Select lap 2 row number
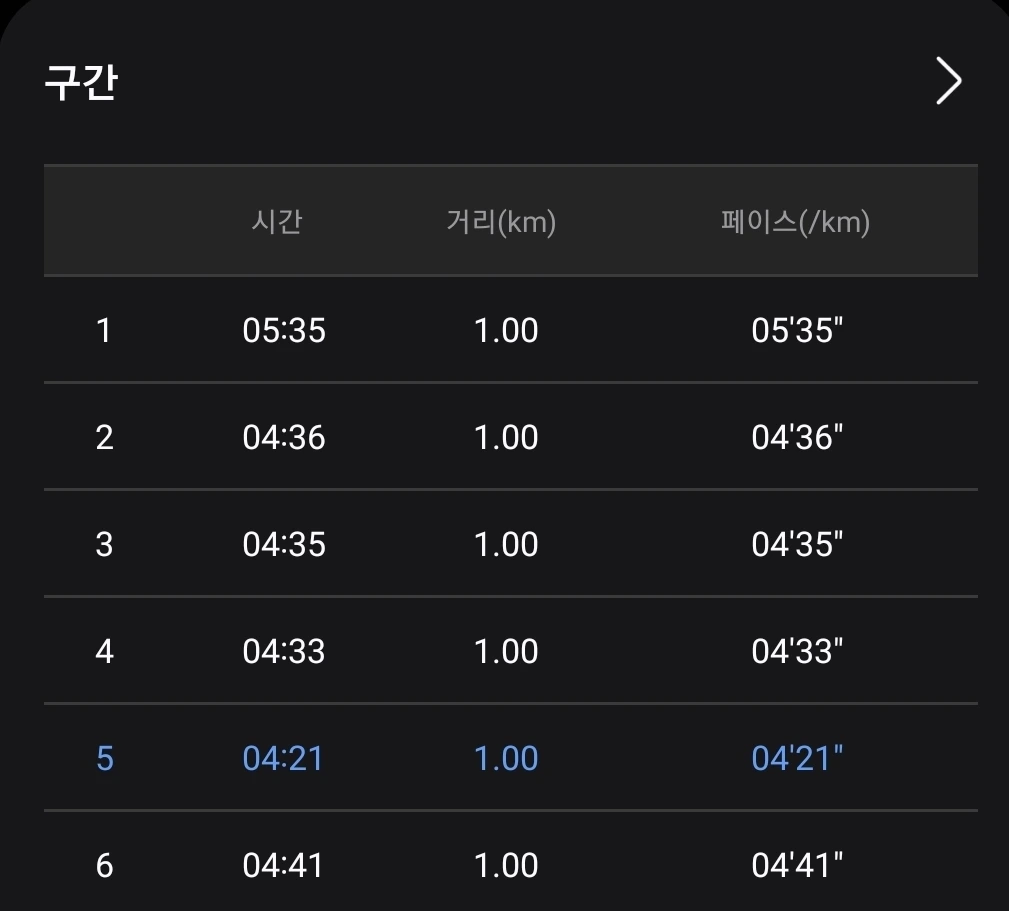 pyautogui.click(x=104, y=437)
